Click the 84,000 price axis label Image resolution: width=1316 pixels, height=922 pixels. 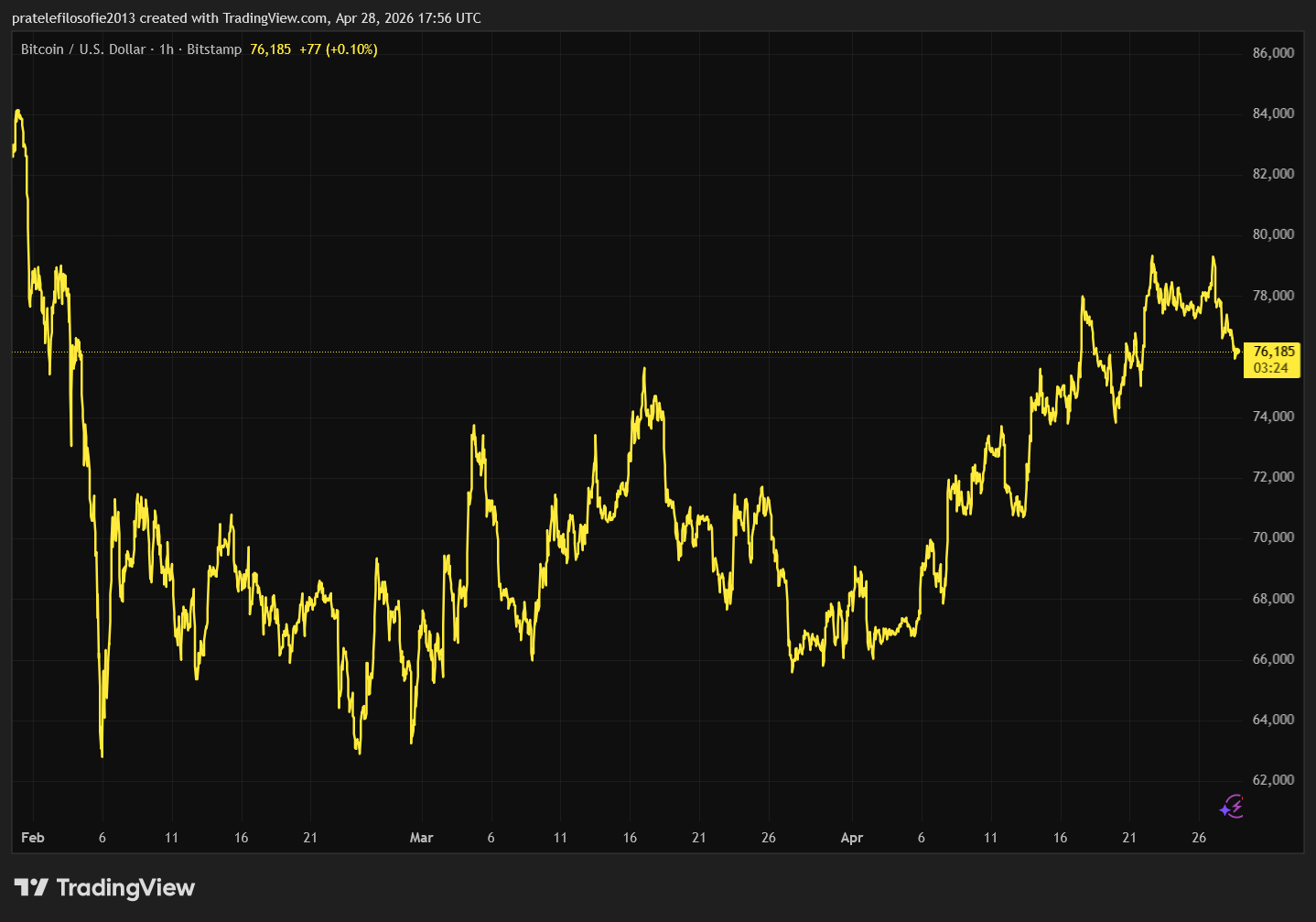pyautogui.click(x=1273, y=114)
